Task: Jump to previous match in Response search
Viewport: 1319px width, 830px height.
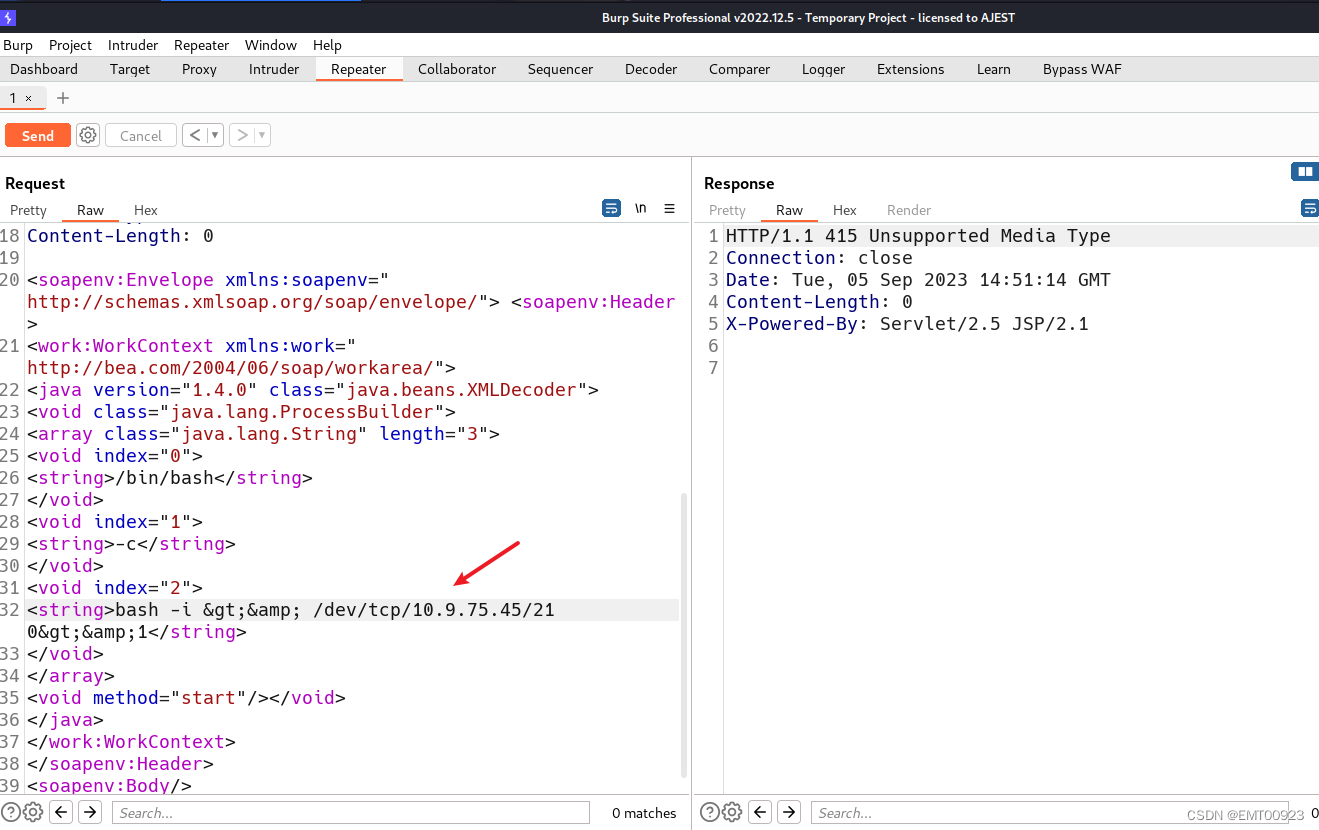Action: (x=760, y=812)
